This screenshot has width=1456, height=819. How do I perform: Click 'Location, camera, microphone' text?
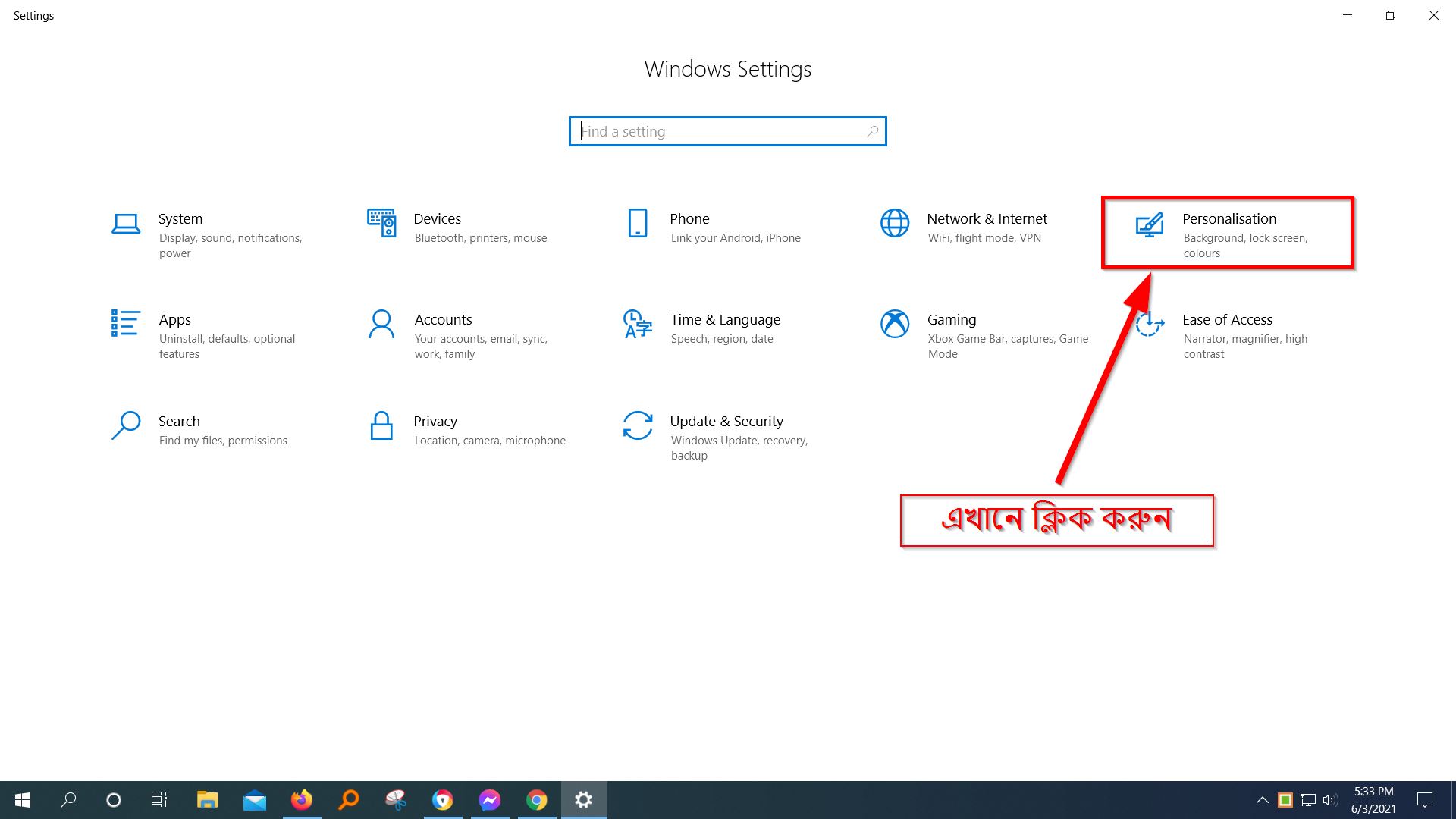(x=490, y=441)
